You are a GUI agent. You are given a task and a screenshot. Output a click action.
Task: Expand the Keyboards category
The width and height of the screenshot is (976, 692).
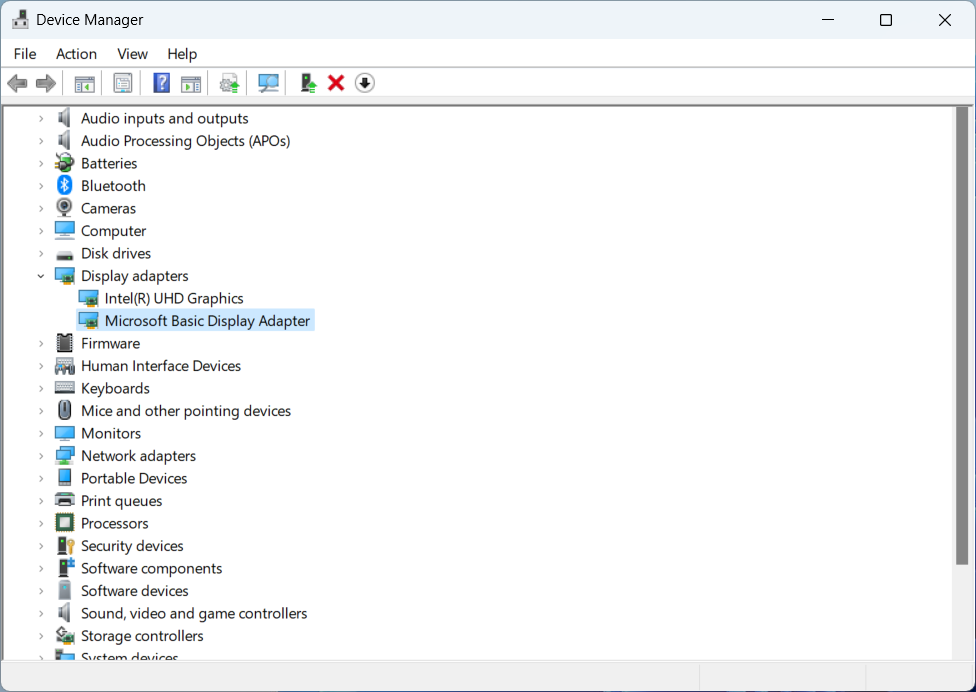(x=41, y=388)
